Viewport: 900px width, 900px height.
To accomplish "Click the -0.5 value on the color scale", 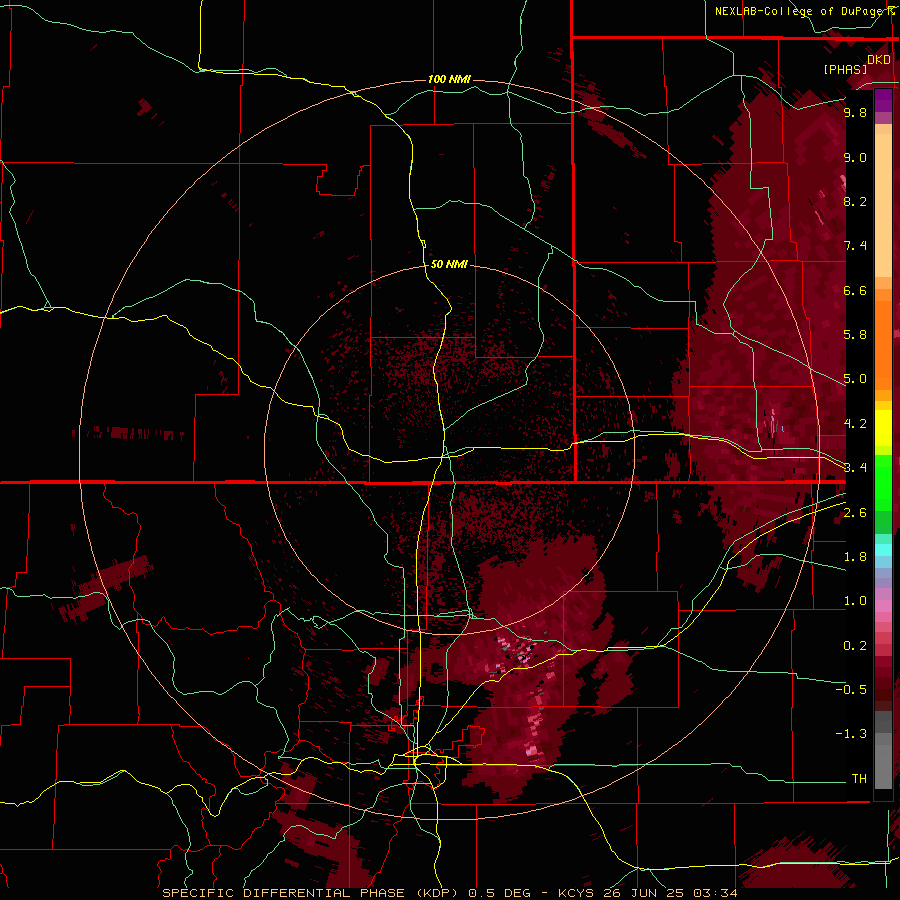I will pyautogui.click(x=851, y=690).
